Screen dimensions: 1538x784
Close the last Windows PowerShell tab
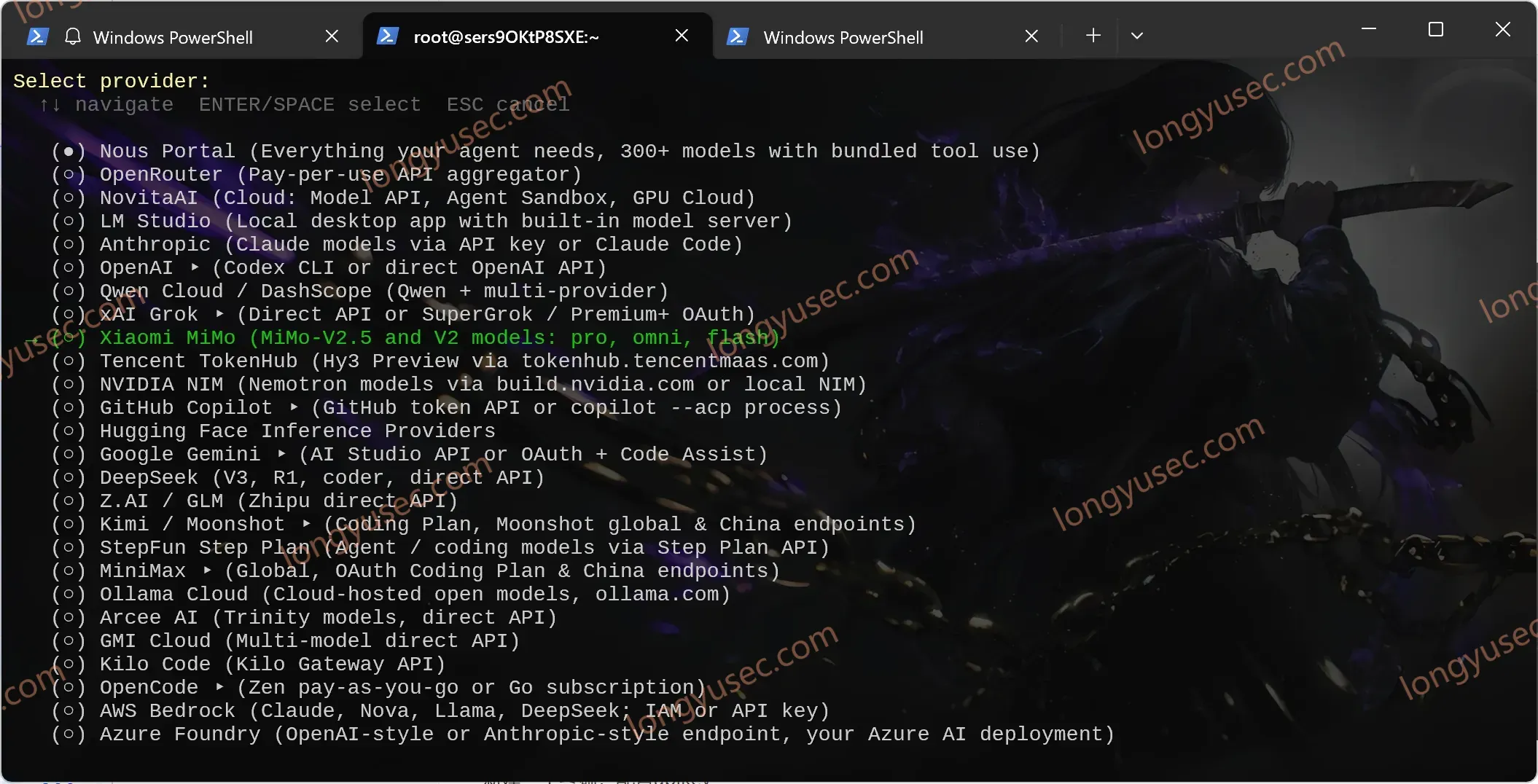pos(1031,36)
